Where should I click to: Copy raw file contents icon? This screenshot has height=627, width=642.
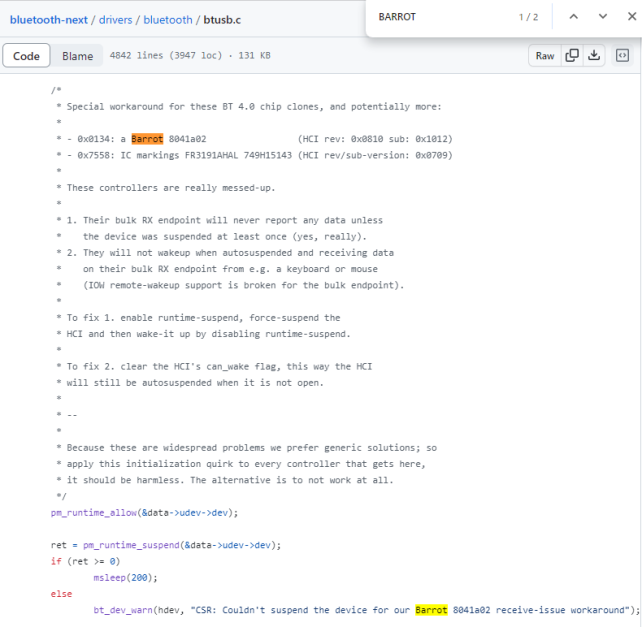pos(572,56)
